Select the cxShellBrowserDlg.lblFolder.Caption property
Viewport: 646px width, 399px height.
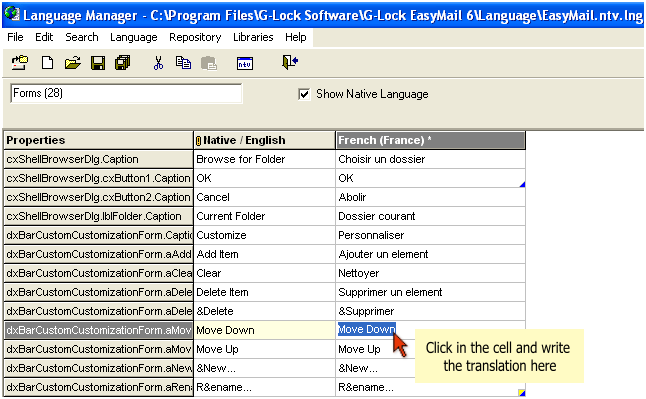coord(98,216)
